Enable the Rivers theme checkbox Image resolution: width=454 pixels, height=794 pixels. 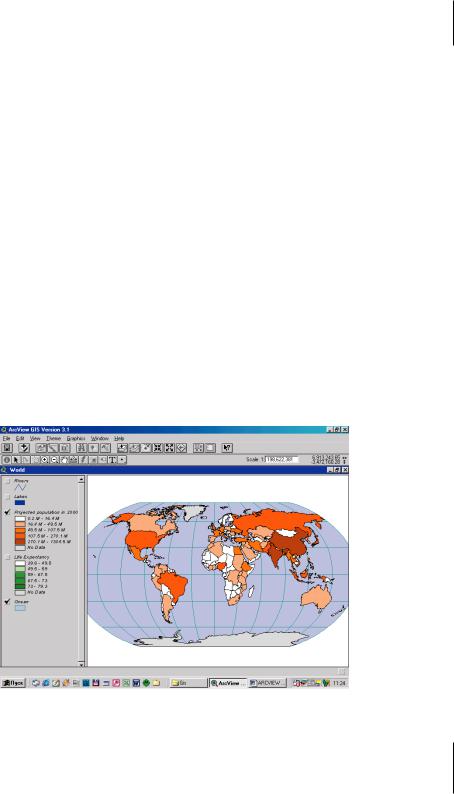[7, 481]
